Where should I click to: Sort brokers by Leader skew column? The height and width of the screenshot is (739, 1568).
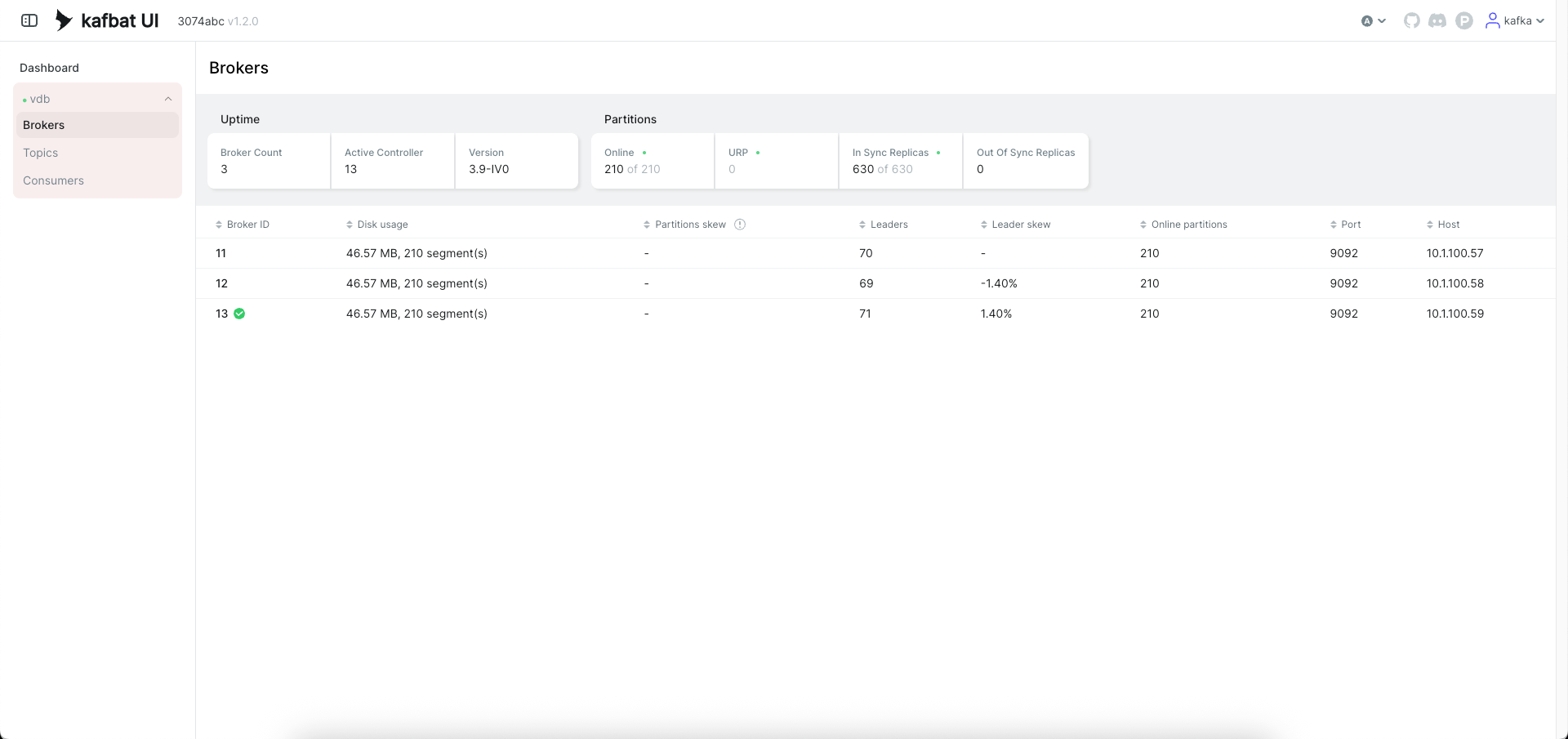click(983, 224)
